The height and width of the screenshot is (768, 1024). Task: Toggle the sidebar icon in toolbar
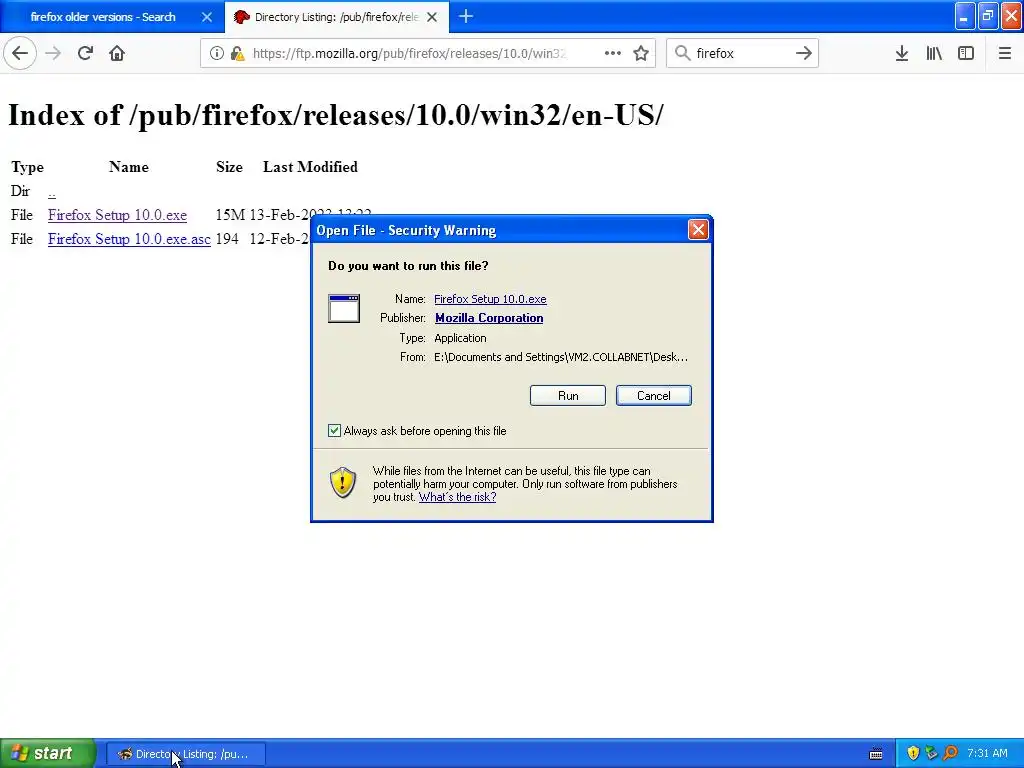[x=966, y=53]
